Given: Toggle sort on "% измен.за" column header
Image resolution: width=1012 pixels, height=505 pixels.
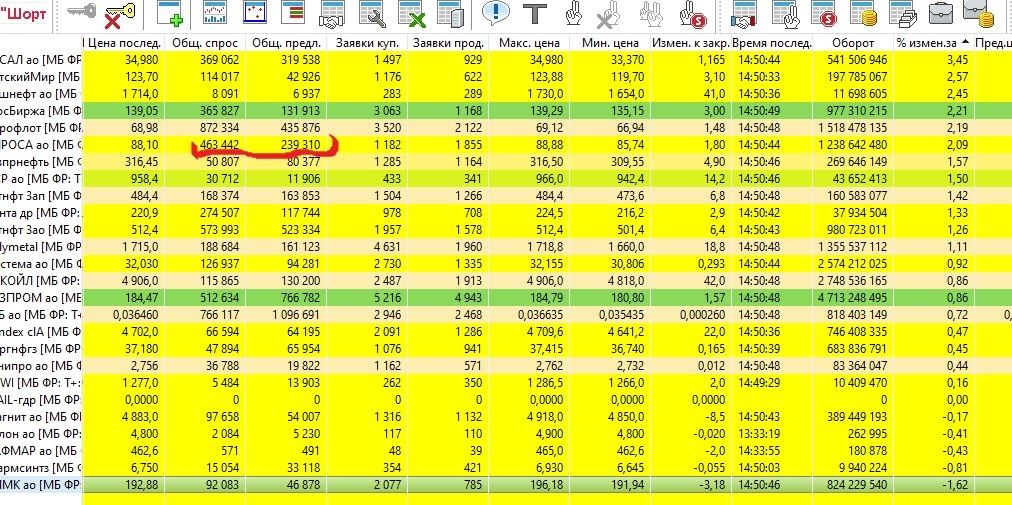Looking at the screenshot, I should click(934, 43).
